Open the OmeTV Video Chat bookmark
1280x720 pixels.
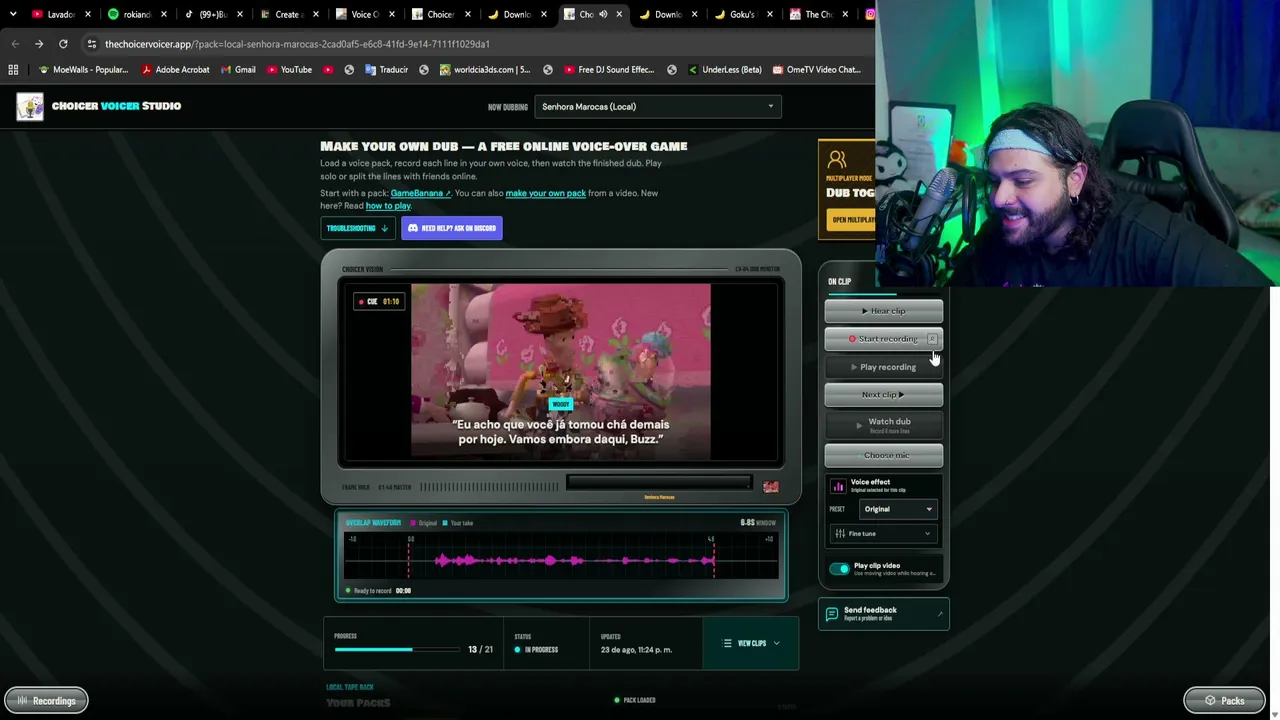pos(815,70)
